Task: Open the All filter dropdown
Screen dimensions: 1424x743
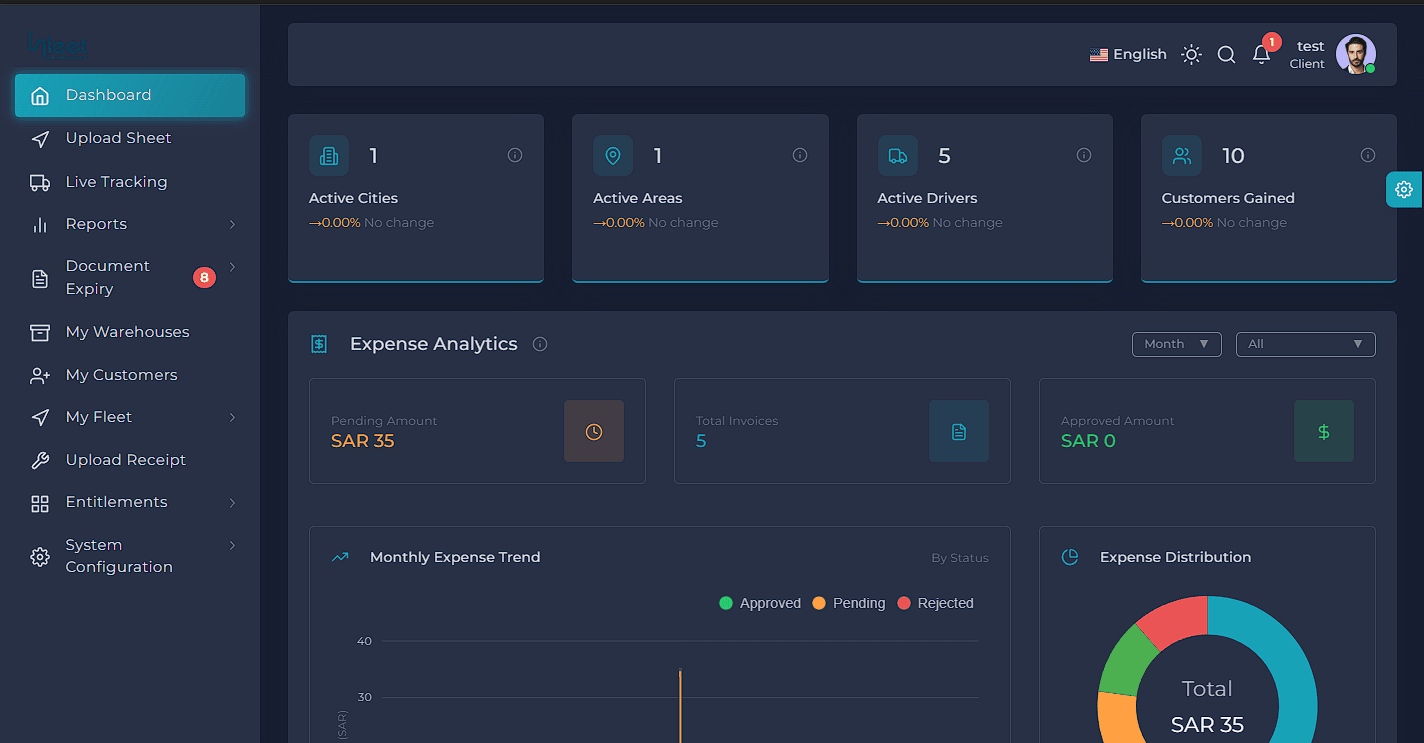Action: coord(1306,344)
